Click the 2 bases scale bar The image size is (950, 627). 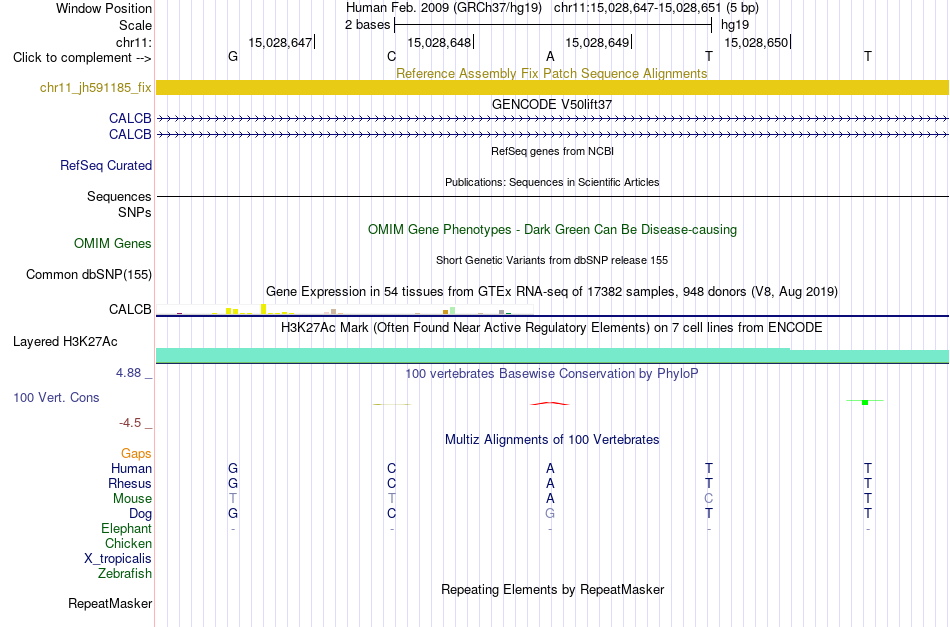553,25
